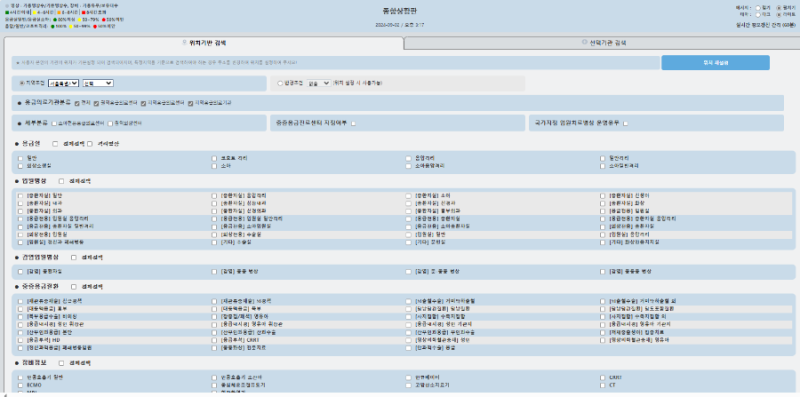Toggle 지역응급의료기관 checkbox
Image resolution: width=800 pixels, height=397 pixels.
pyautogui.click(x=190, y=103)
